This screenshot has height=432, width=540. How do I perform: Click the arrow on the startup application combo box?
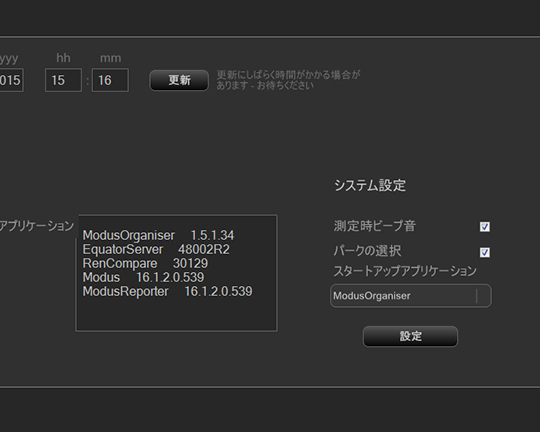click(484, 296)
